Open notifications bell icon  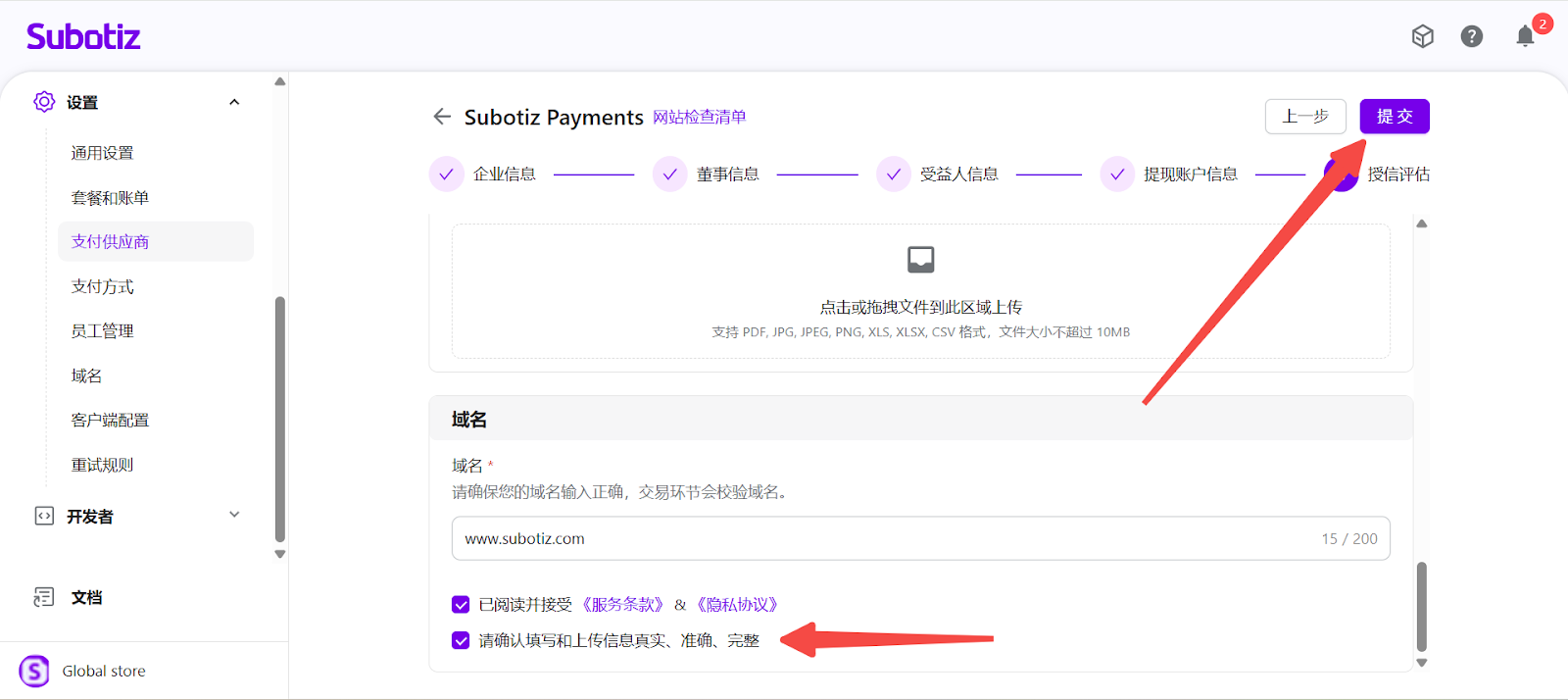[1525, 36]
